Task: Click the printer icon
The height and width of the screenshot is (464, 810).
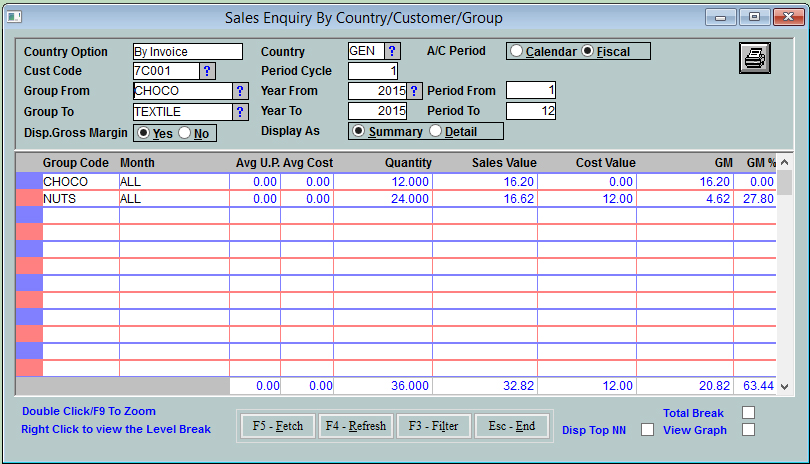Action: tap(754, 59)
